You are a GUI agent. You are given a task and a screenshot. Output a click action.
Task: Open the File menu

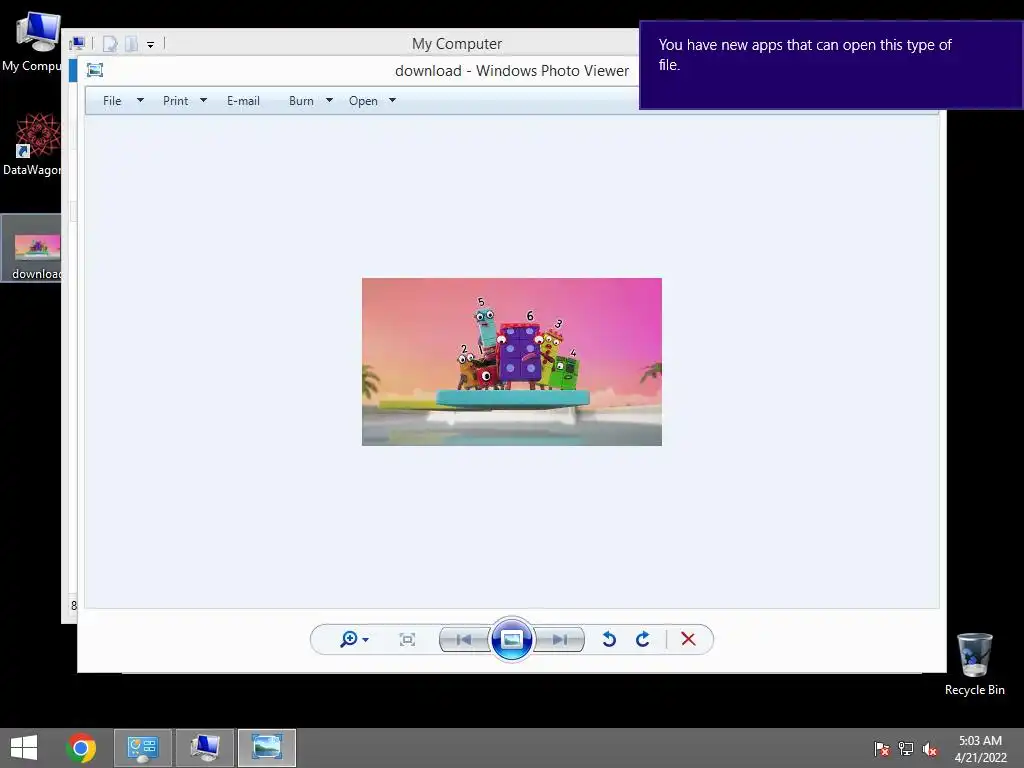coord(112,101)
